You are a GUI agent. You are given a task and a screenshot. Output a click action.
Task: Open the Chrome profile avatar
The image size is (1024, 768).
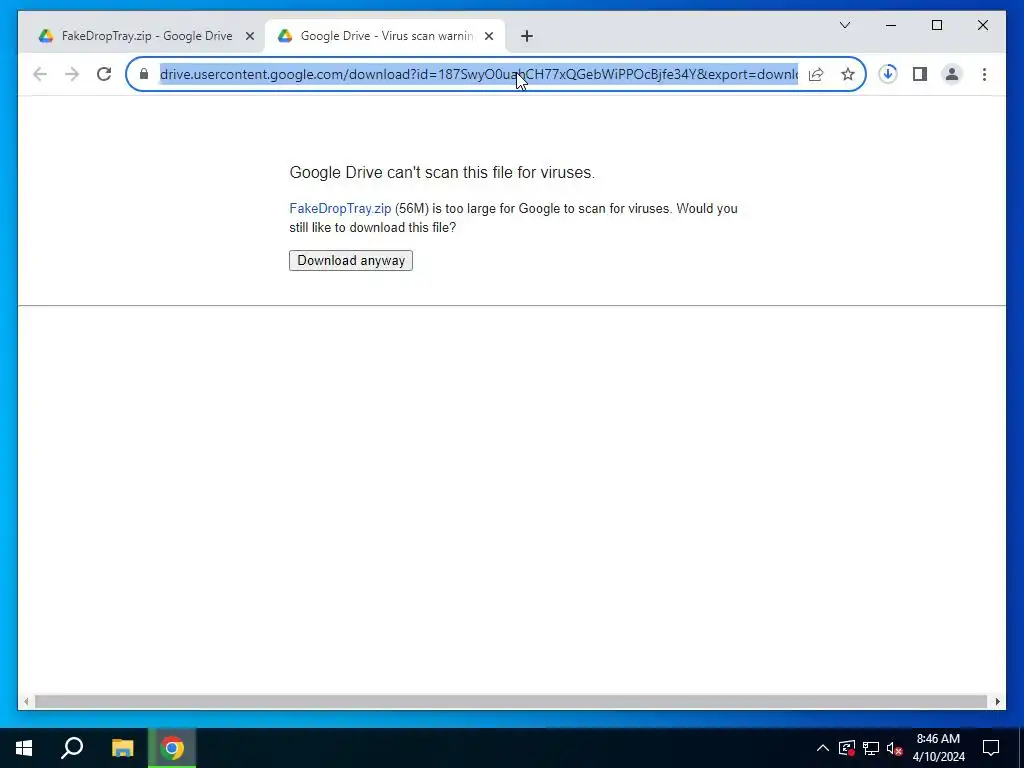click(x=952, y=74)
